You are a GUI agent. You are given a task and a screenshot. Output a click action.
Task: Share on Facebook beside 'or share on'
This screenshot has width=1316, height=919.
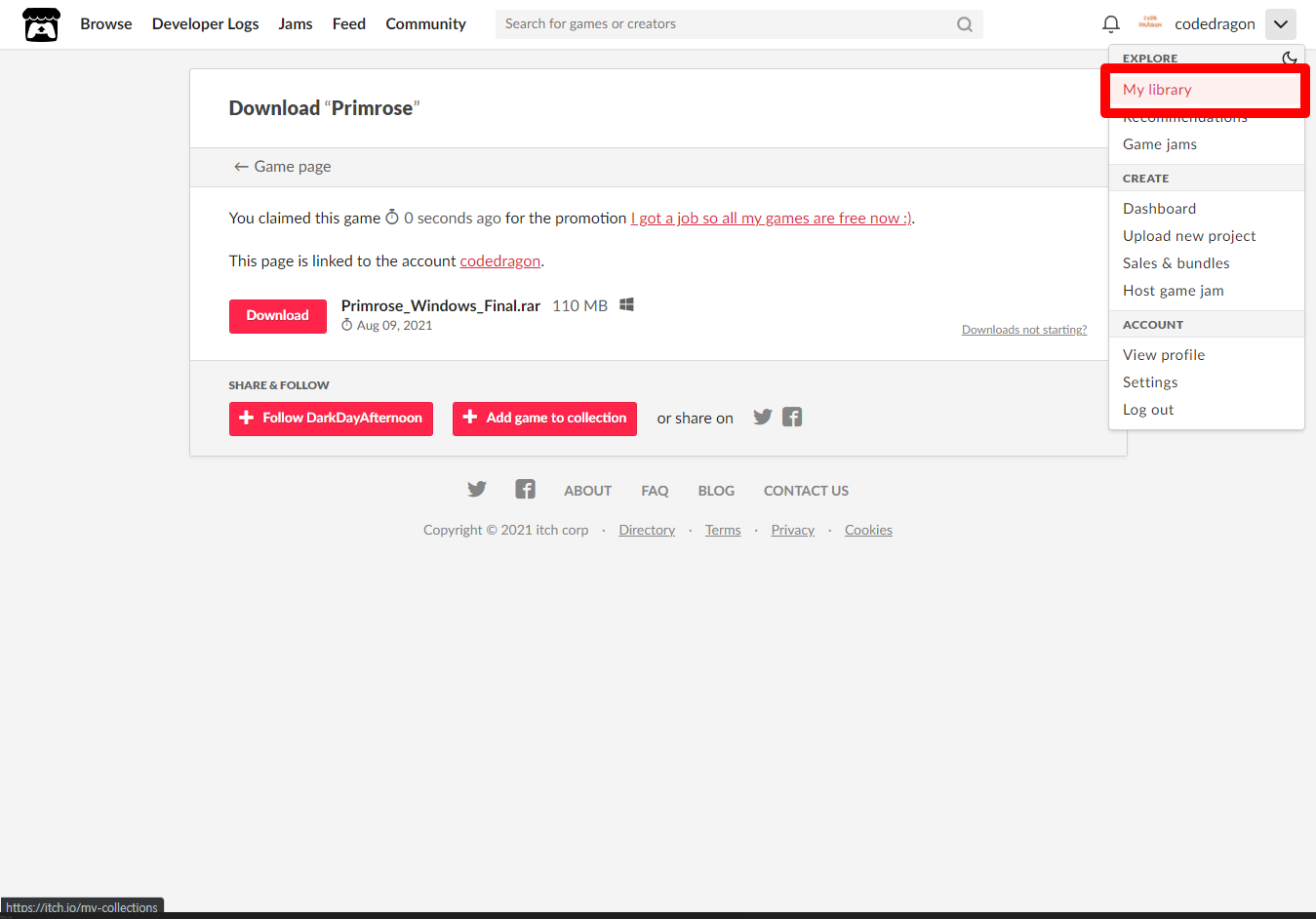(x=792, y=418)
